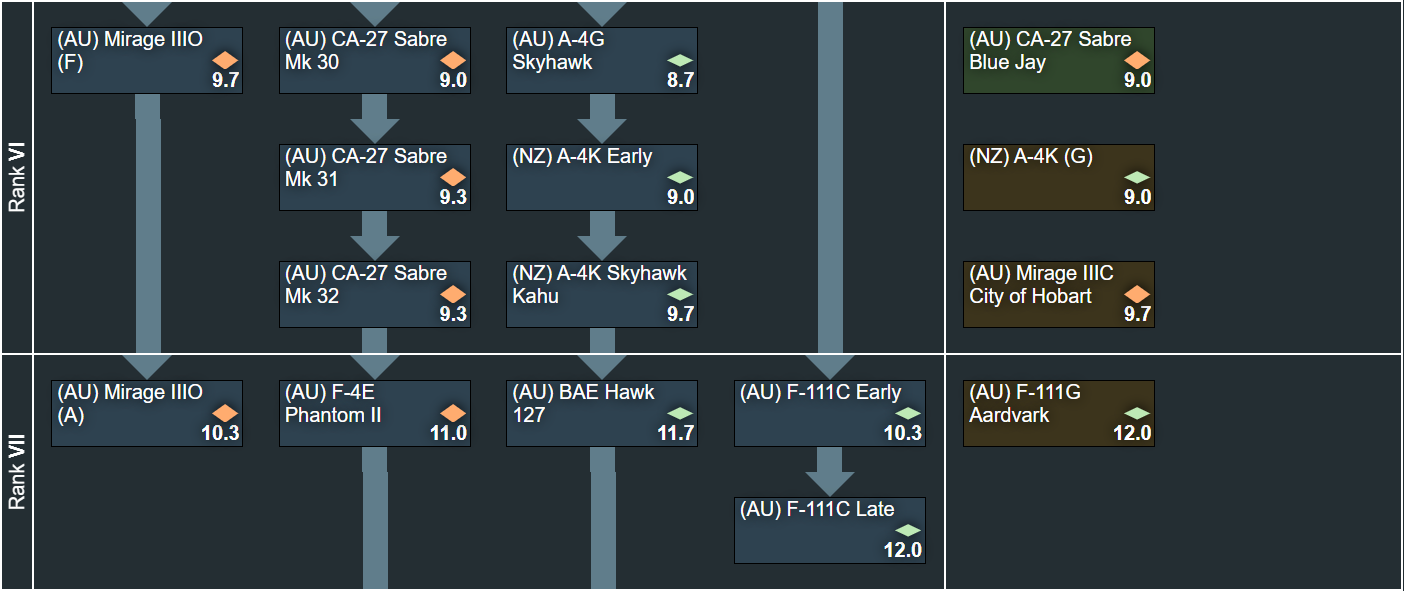The width and height of the screenshot is (1404, 591).
Task: Click orange class icon on F-4E Phantom II
Action: [454, 413]
